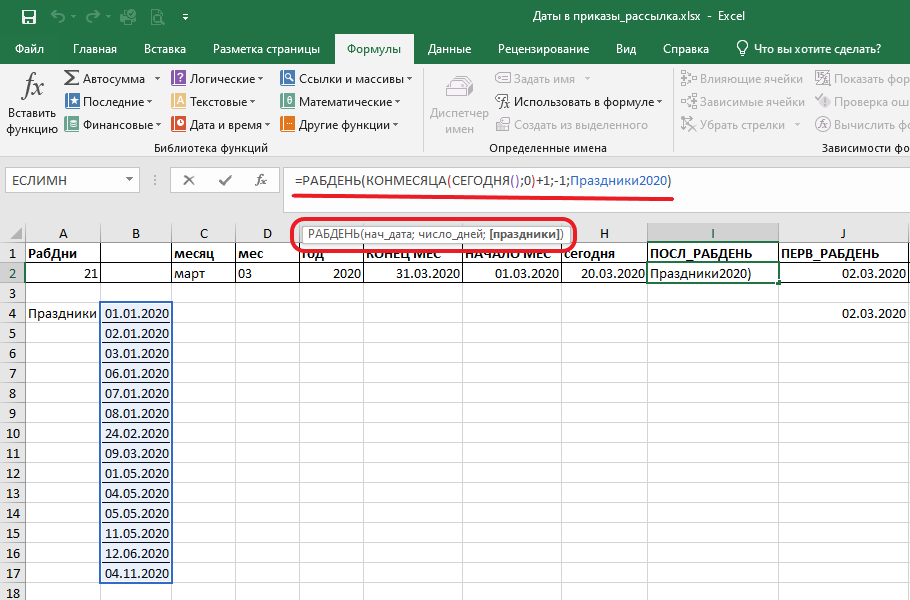Open the Файл tab
The width and height of the screenshot is (910, 600).
(x=29, y=49)
